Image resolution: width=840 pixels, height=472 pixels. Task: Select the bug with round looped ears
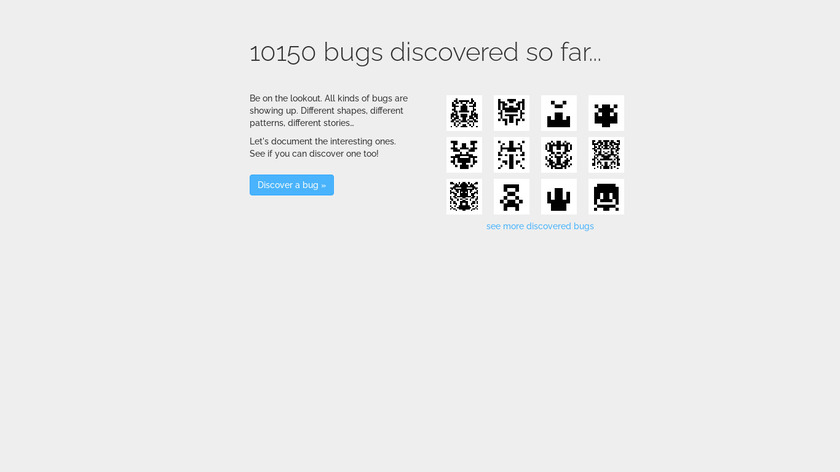pyautogui.click(x=559, y=155)
